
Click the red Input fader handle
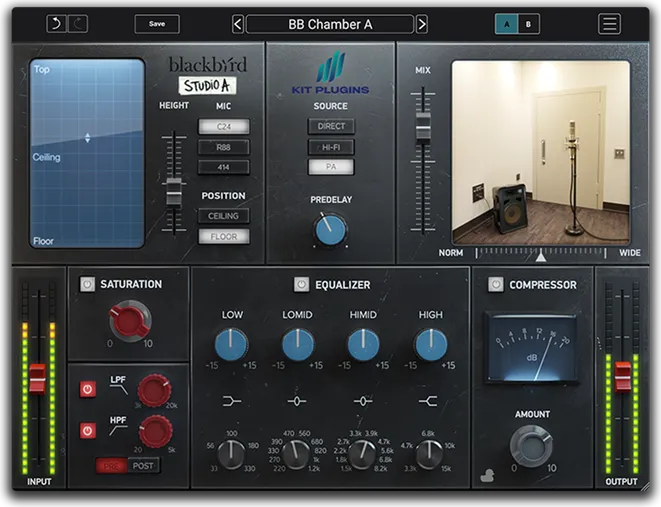pyautogui.click(x=37, y=378)
